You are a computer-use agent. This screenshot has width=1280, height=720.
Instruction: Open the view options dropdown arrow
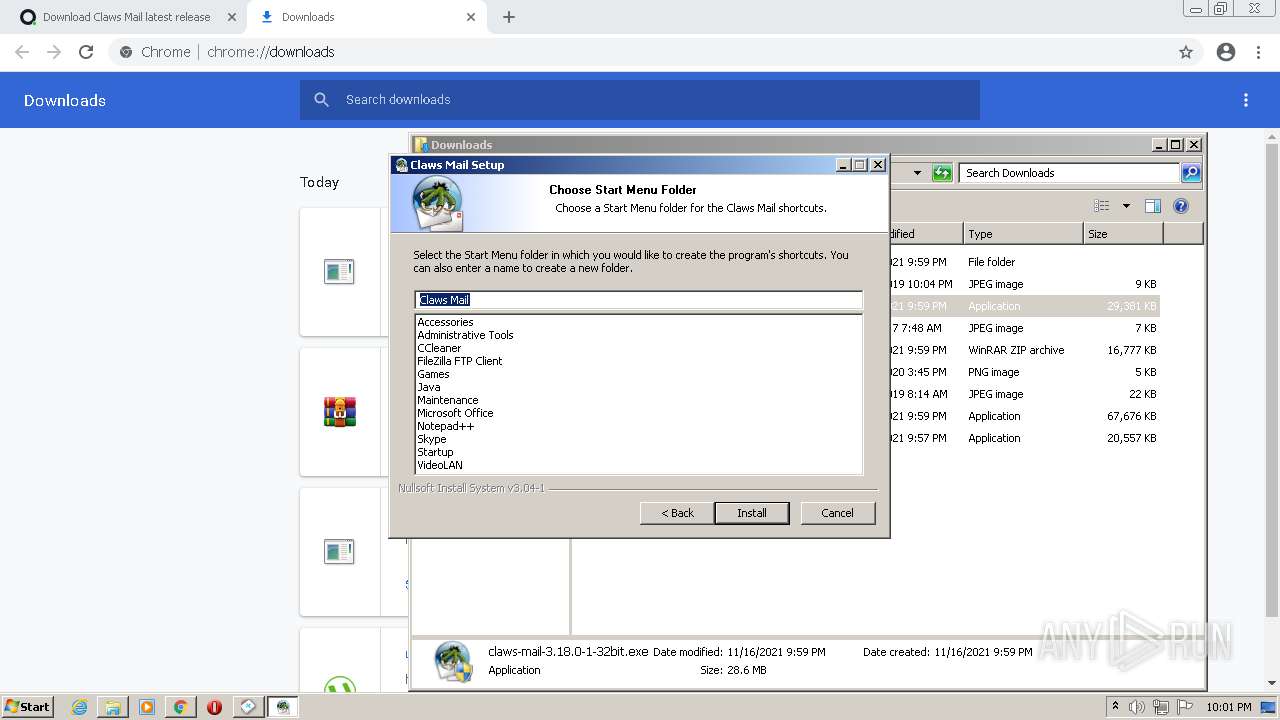pos(1126,206)
